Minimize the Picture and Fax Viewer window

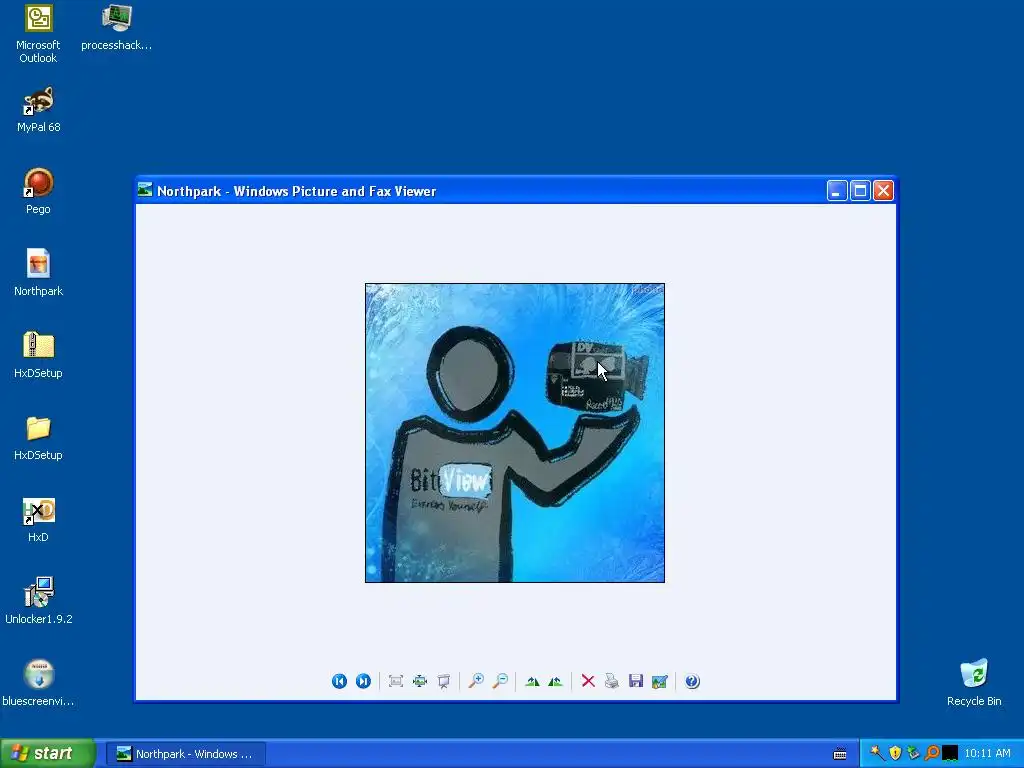[x=837, y=191]
